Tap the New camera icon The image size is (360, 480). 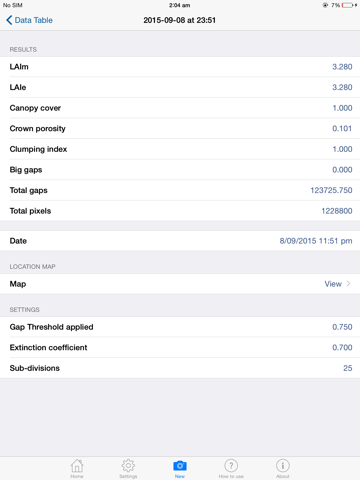click(x=180, y=466)
